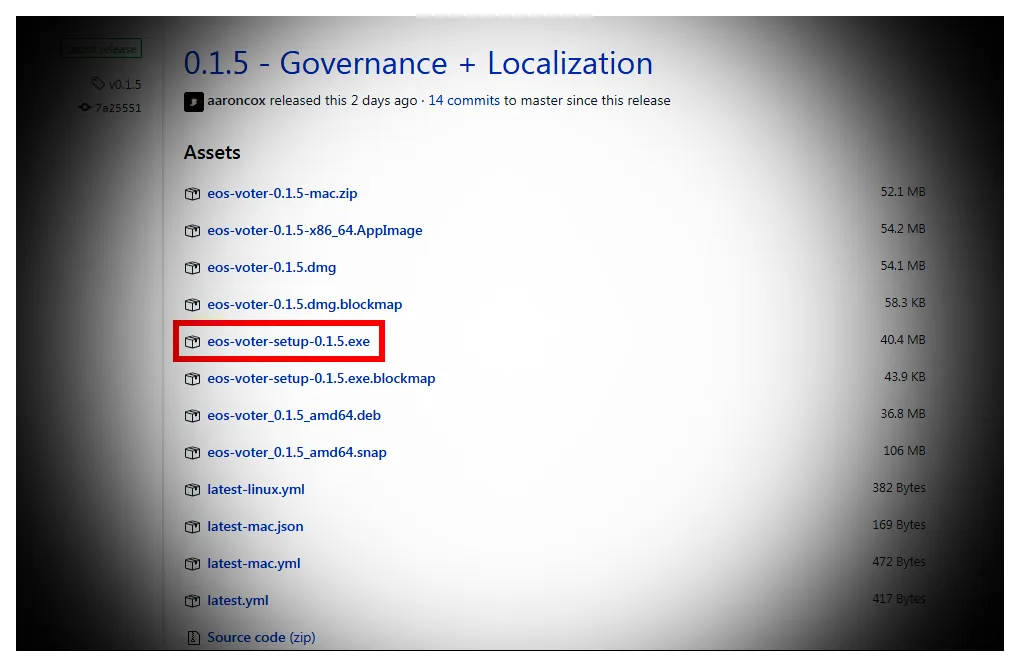Open 0.1.5 - Governance + Localization release title
The width and height of the screenshot is (1020, 667).
[x=418, y=63]
